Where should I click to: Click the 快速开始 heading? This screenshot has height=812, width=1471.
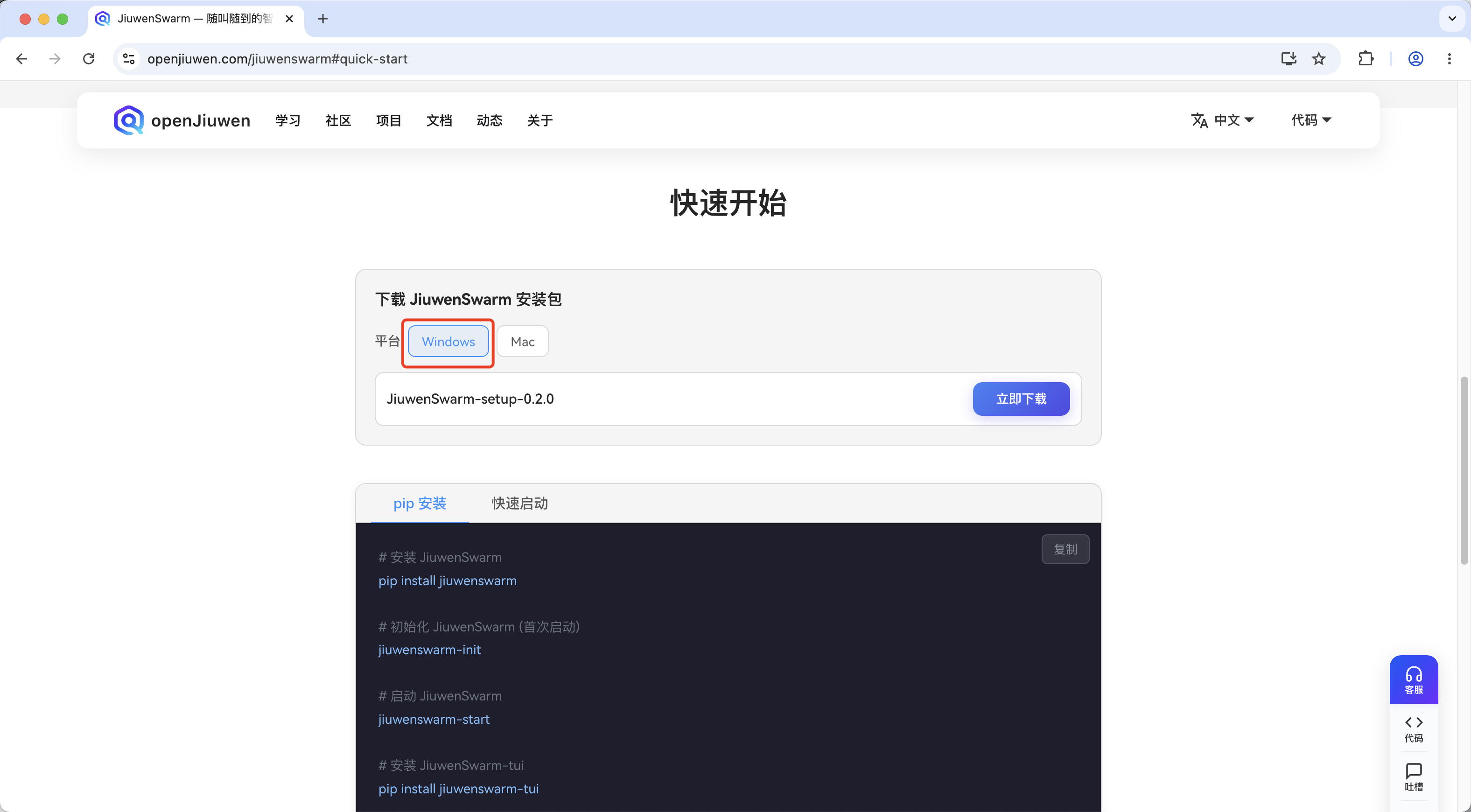click(x=728, y=203)
